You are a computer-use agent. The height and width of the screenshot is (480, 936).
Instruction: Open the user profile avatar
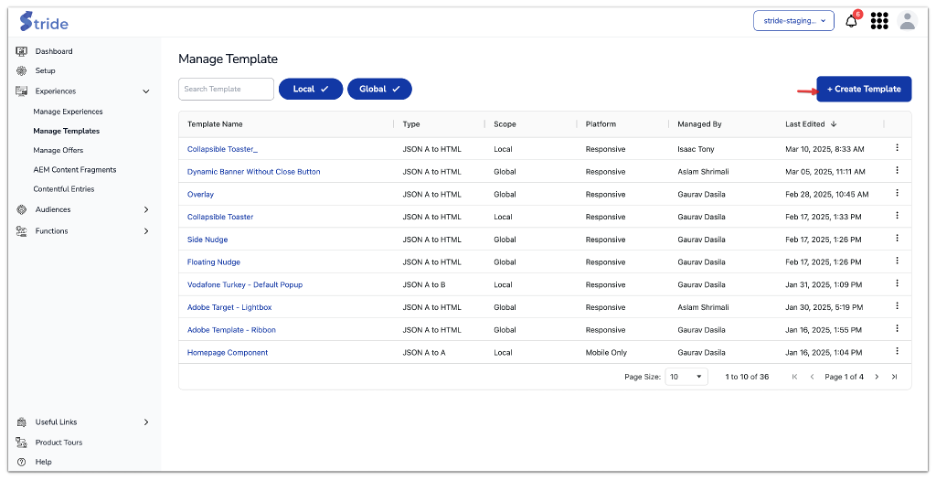tap(907, 21)
